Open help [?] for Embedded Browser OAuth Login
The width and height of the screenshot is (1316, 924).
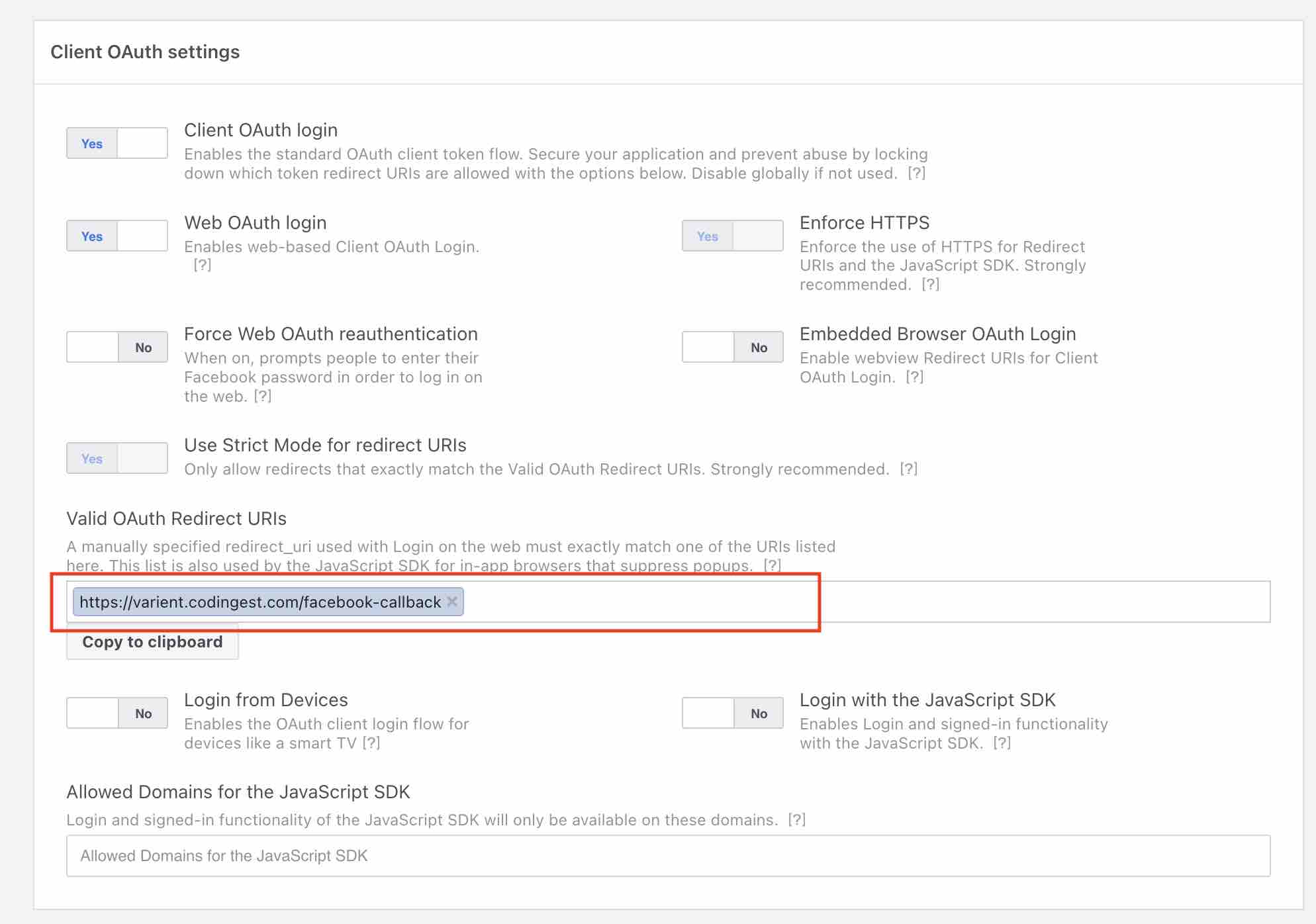[x=914, y=377]
